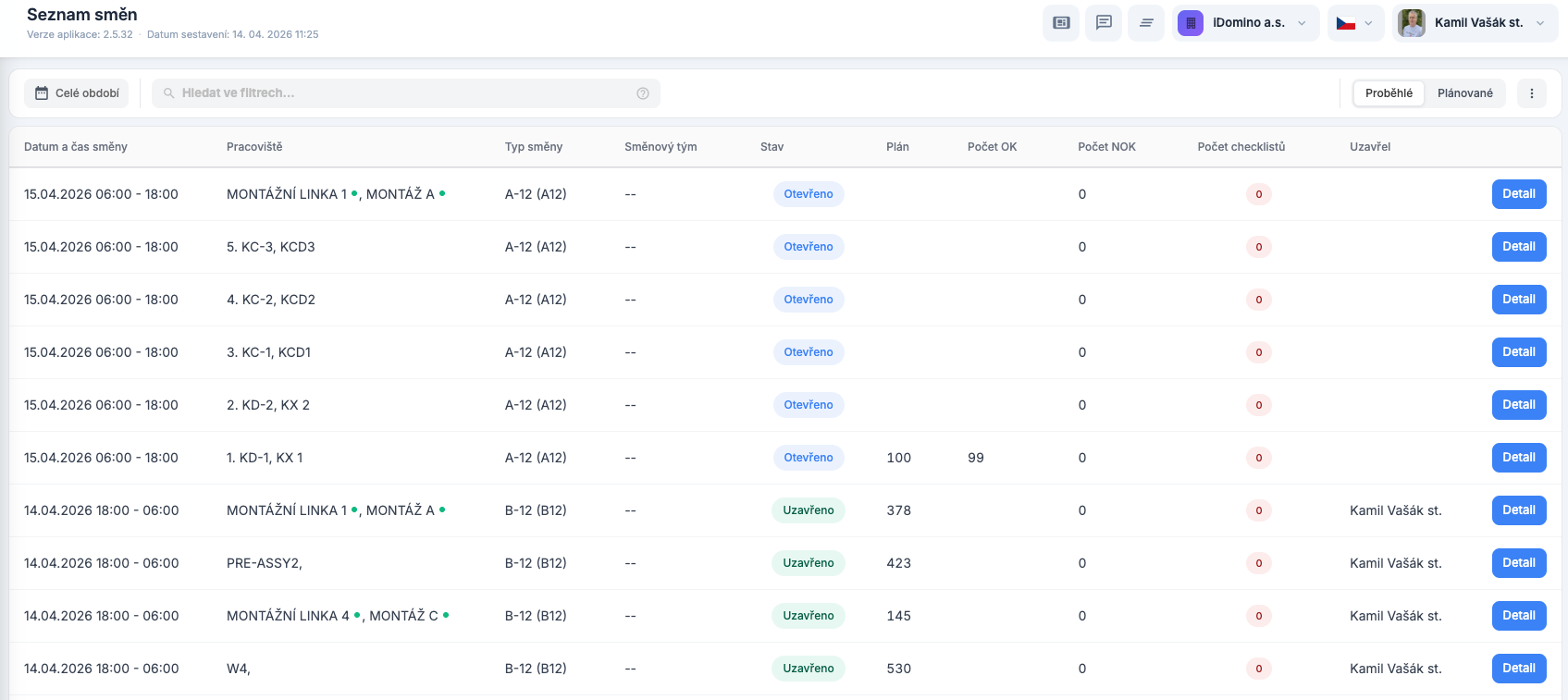The height and width of the screenshot is (700, 1568).
Task: Click the help question mark in search field
Action: [643, 93]
